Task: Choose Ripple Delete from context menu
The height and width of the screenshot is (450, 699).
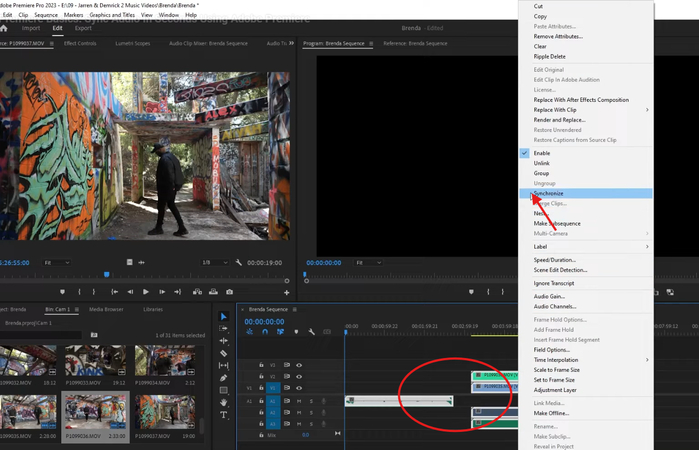Action: pos(586,57)
